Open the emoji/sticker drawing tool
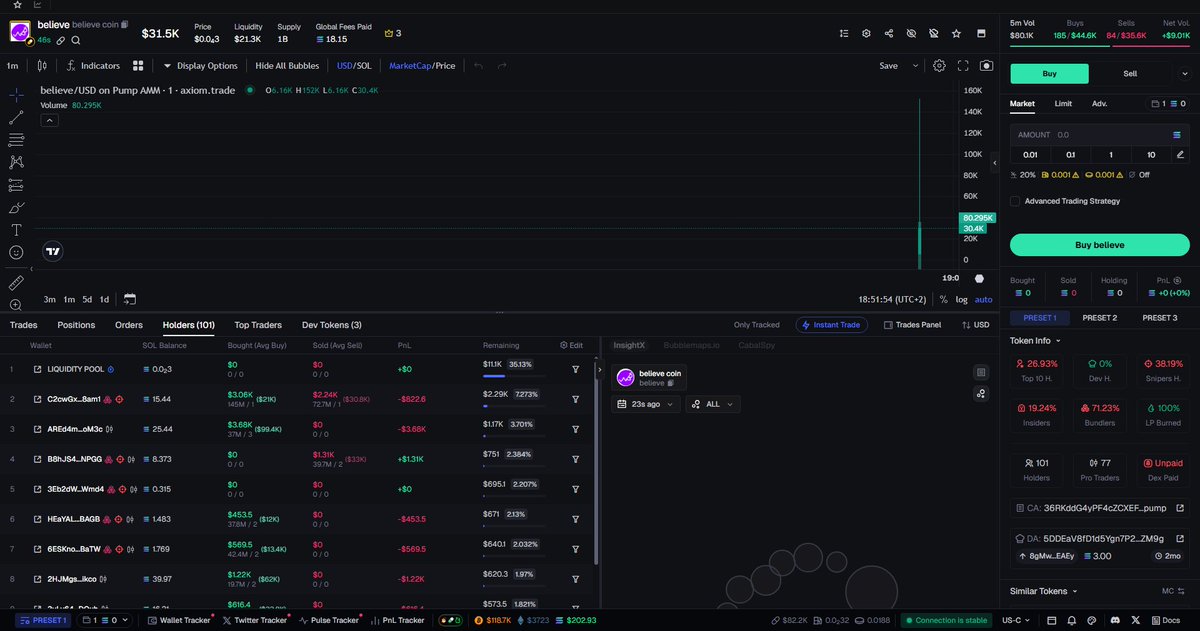 (x=17, y=253)
